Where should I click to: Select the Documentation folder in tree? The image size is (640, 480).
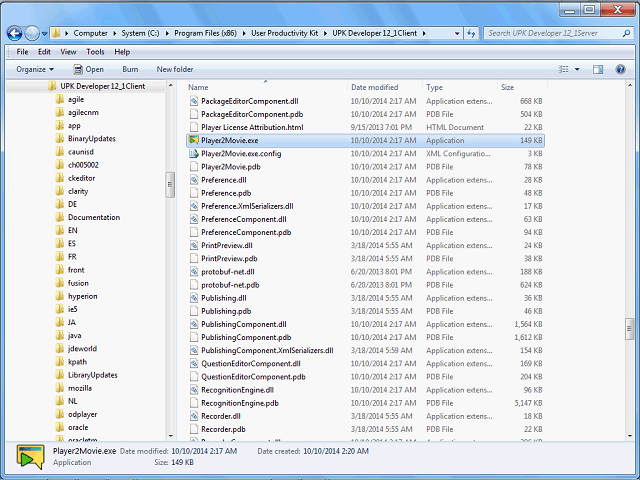pyautogui.click(x=94, y=218)
